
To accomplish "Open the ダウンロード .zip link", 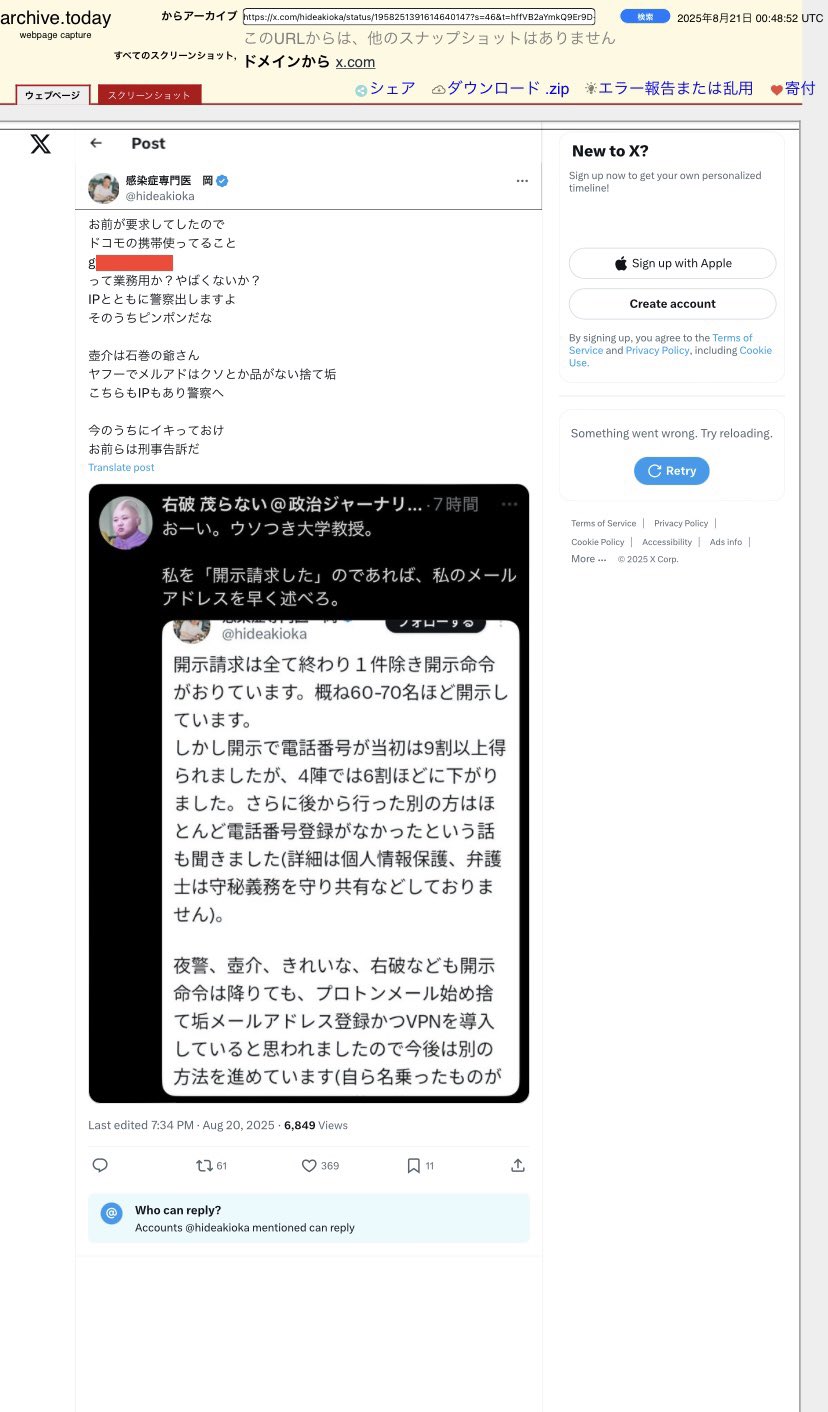I will click(x=500, y=88).
